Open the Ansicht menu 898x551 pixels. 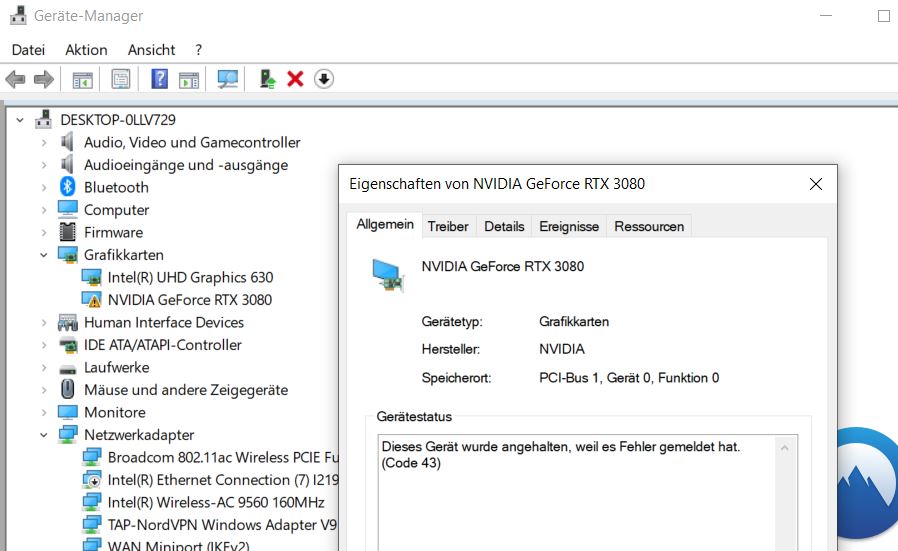[x=151, y=50]
